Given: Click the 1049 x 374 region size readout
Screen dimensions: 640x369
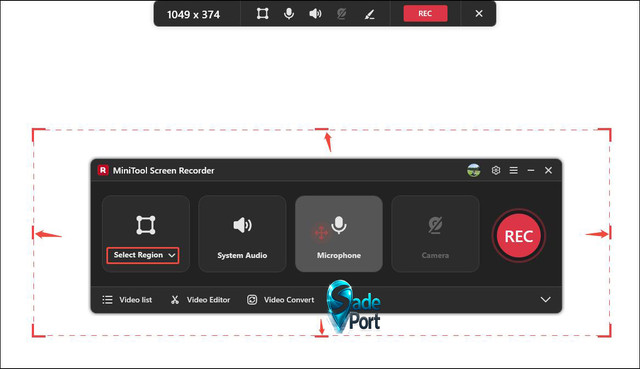Looking at the screenshot, I should point(193,15).
